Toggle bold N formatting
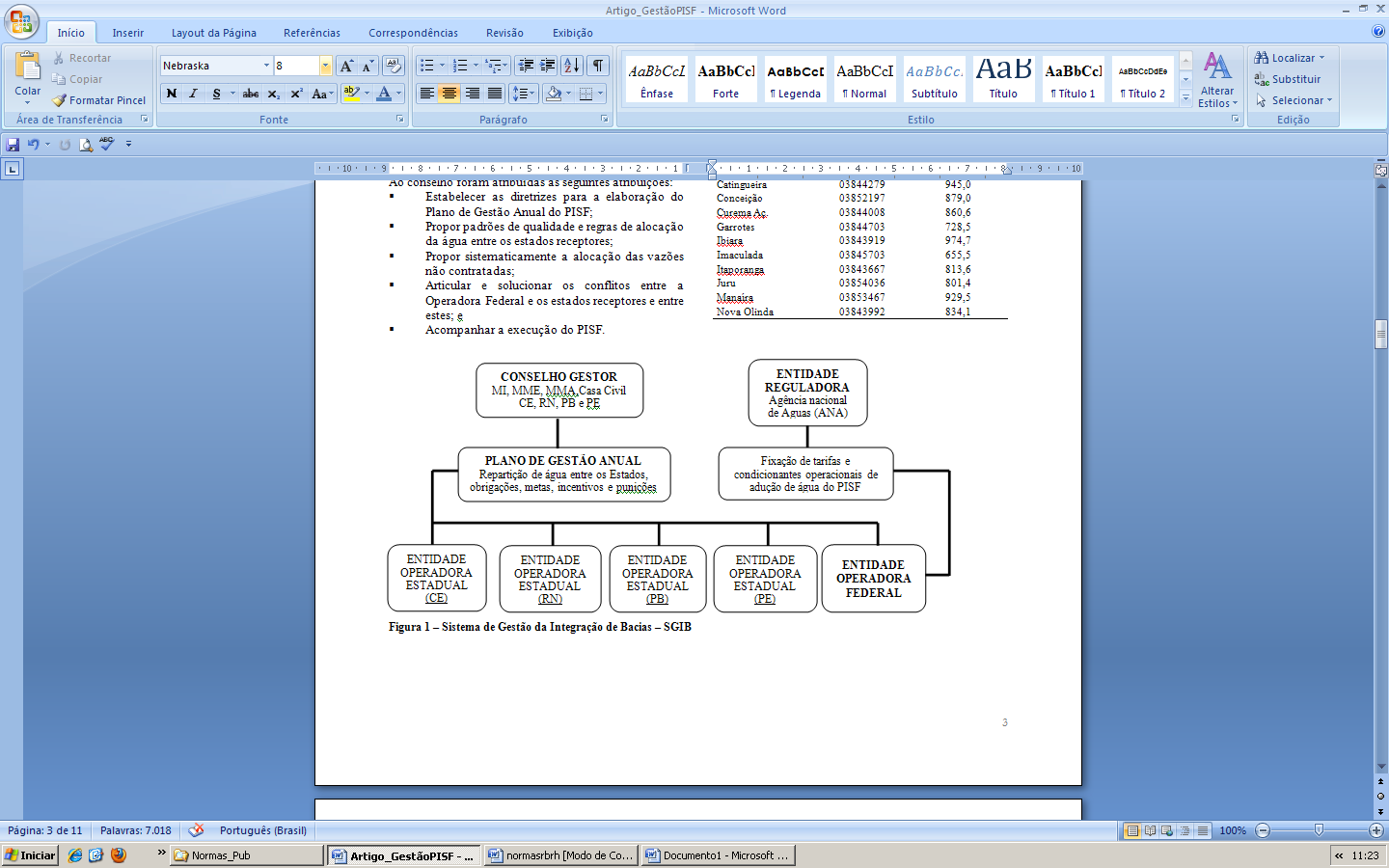Viewport: 1389px width, 868px height. click(x=172, y=94)
